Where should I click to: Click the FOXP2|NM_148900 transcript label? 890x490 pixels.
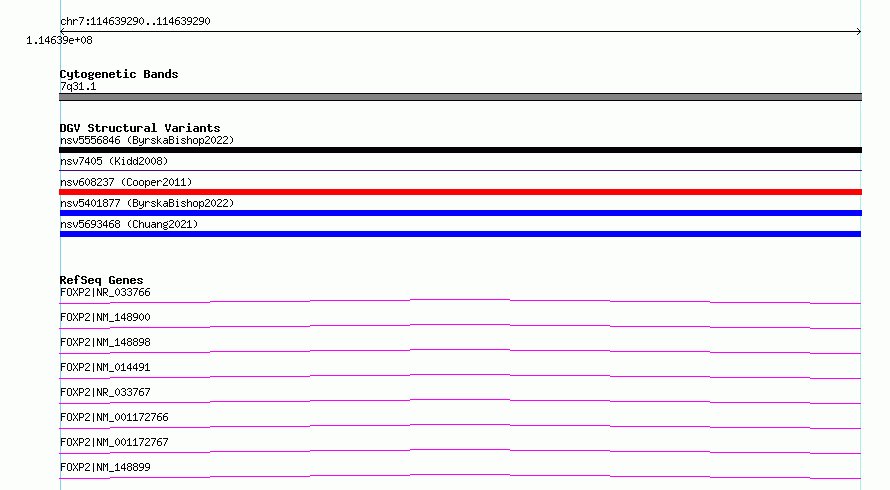tap(105, 317)
